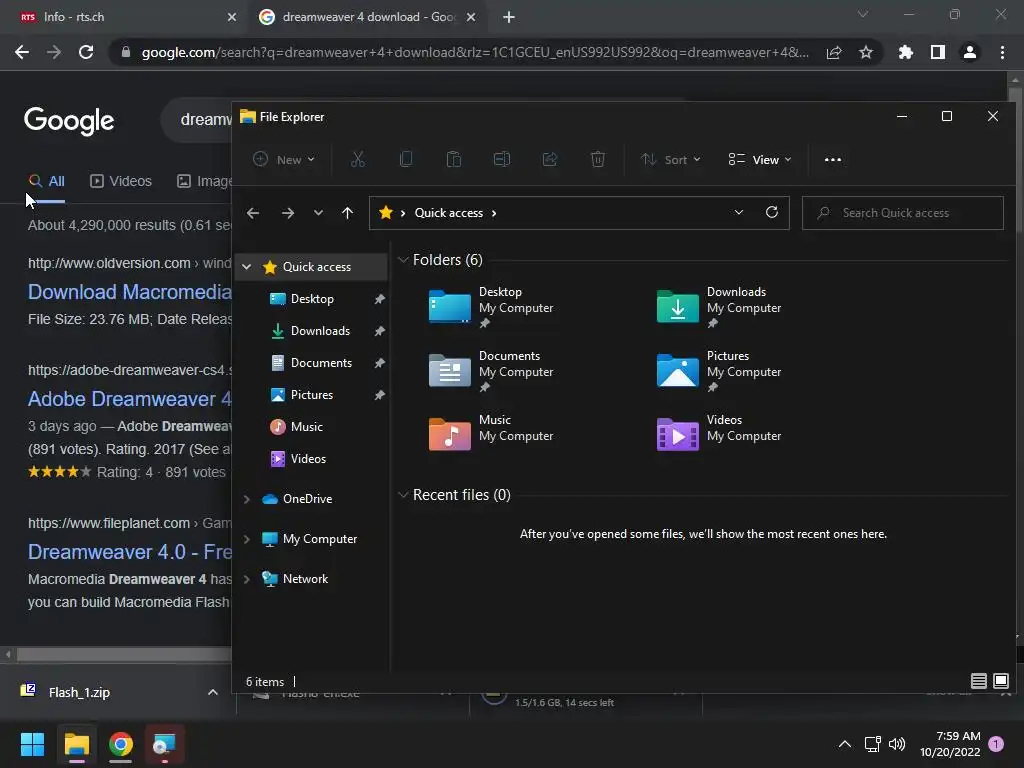1024x768 pixels.
Task: Click the Delete trash icon in File Explorer
Action: click(598, 159)
